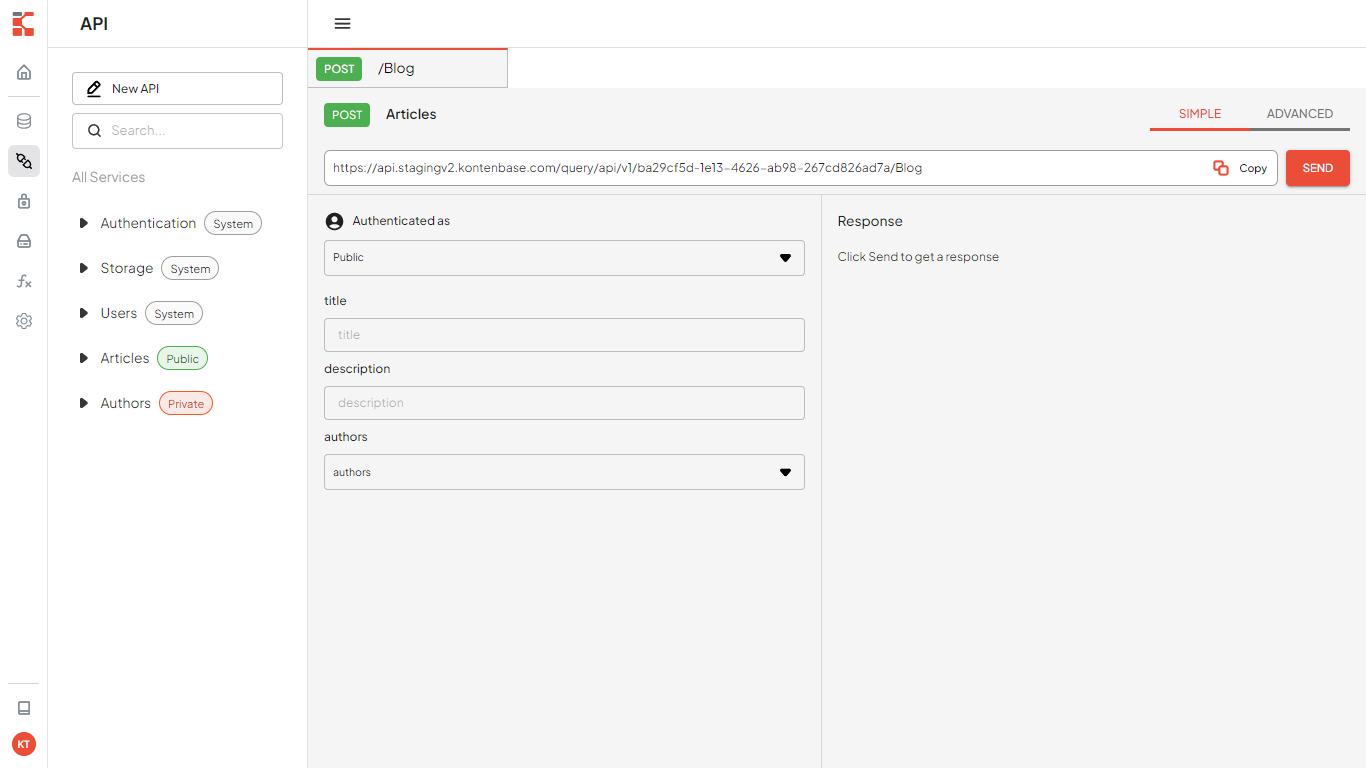1366x768 pixels.
Task: Toggle the hamburger menu icon
Action: coord(342,24)
